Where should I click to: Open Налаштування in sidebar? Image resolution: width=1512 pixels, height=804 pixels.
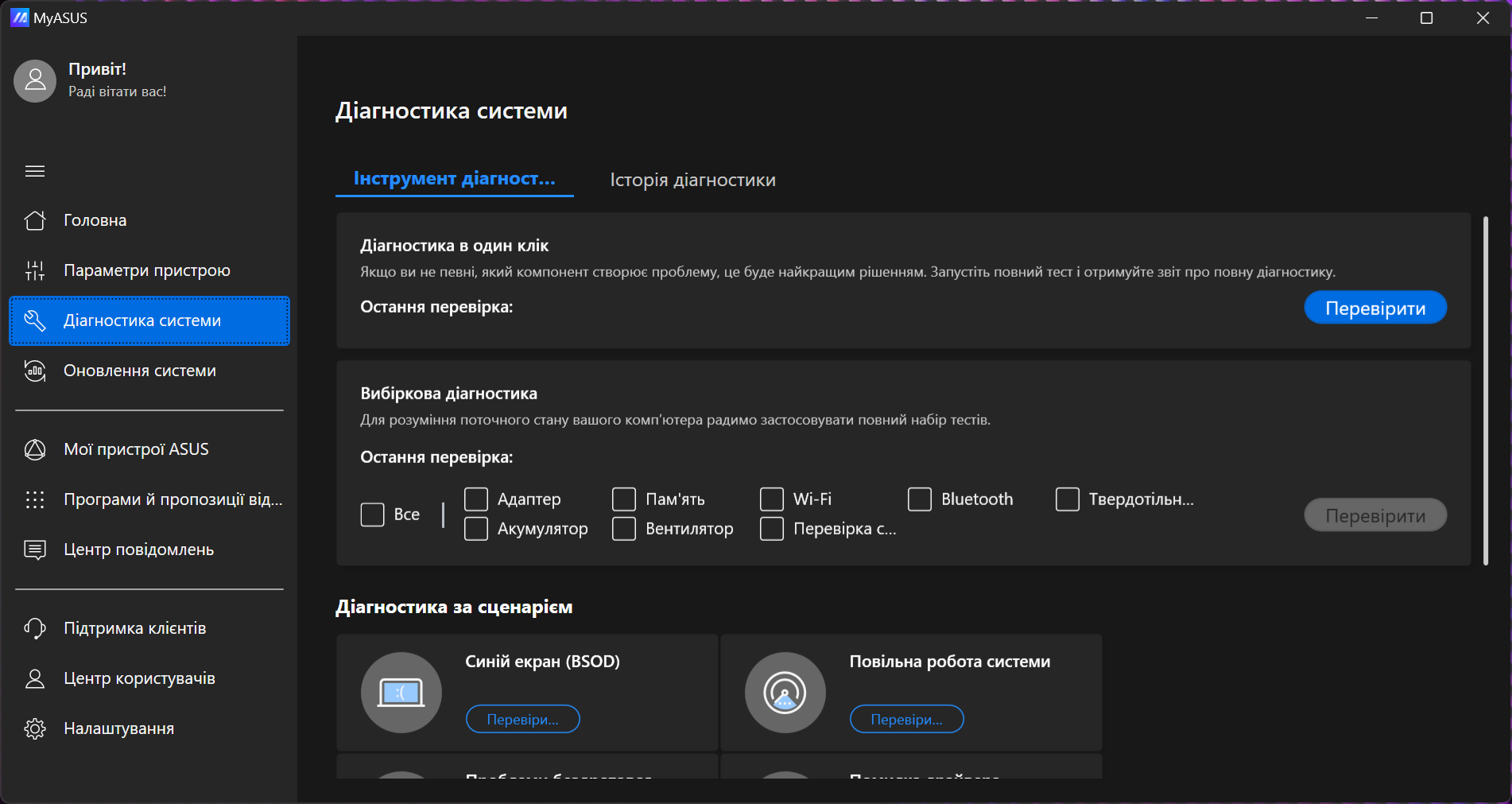click(149, 728)
